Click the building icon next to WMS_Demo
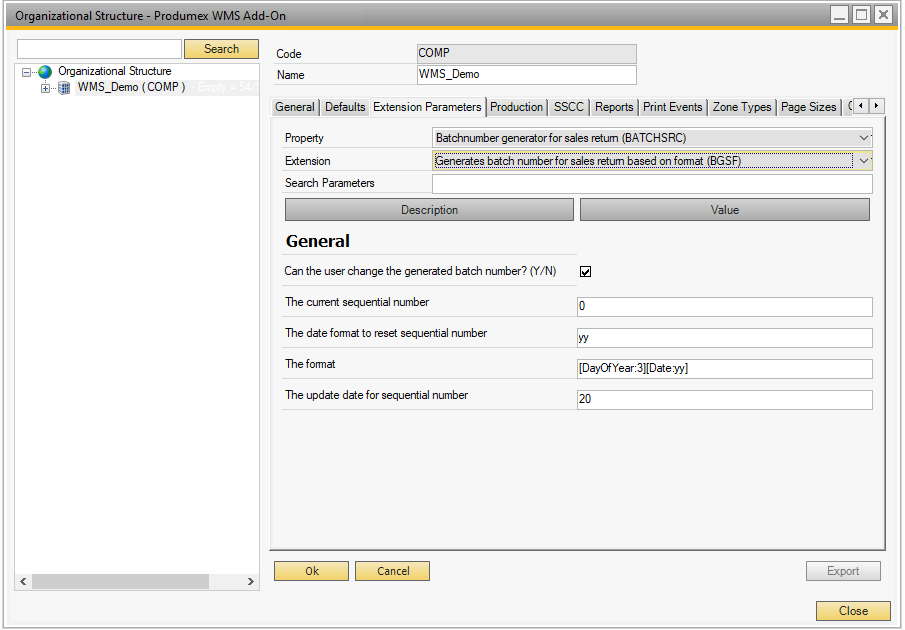905x630 pixels. pos(64,88)
